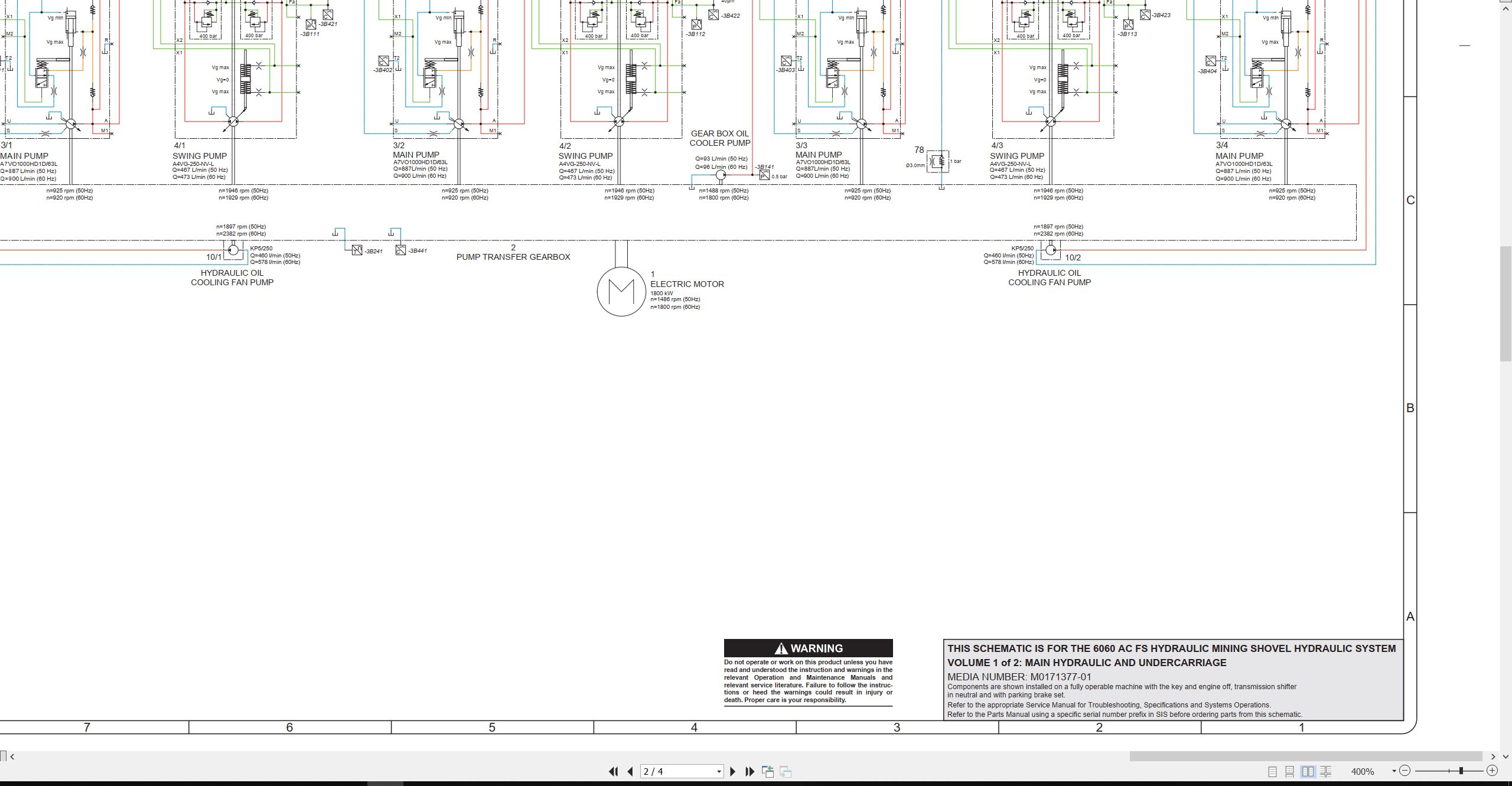Viewport: 1512px width, 786px height.
Task: Click the ELECTRIC MOTOR symbol circle
Action: 621,291
